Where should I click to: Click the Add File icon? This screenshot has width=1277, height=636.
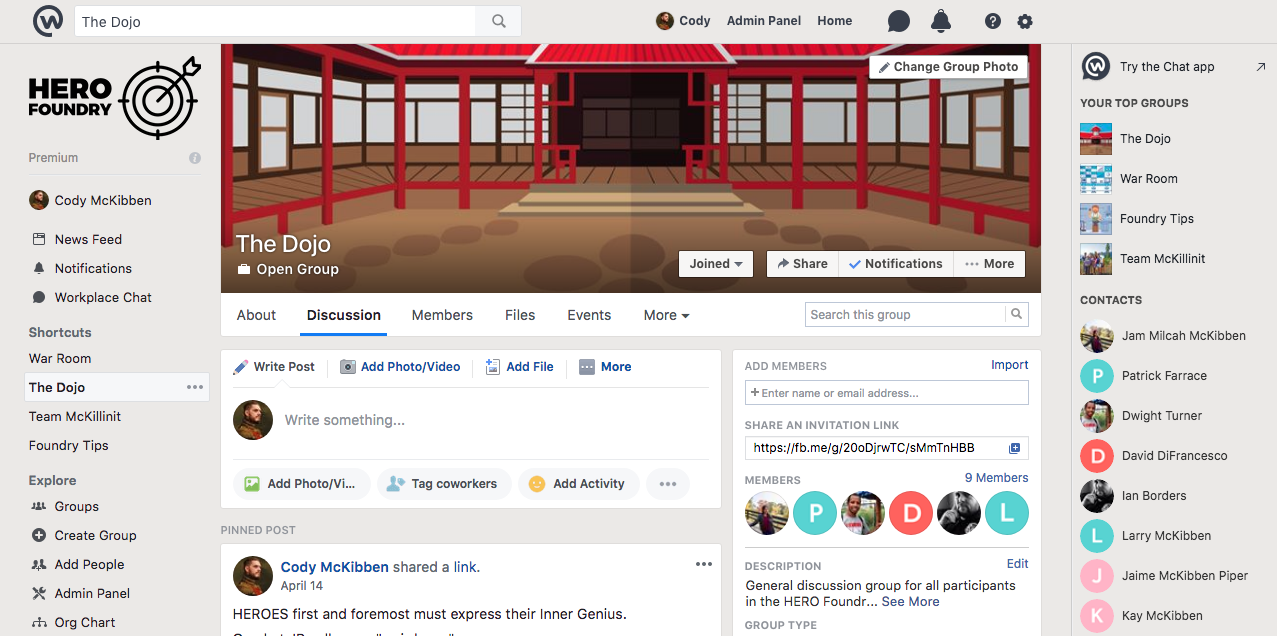493,367
